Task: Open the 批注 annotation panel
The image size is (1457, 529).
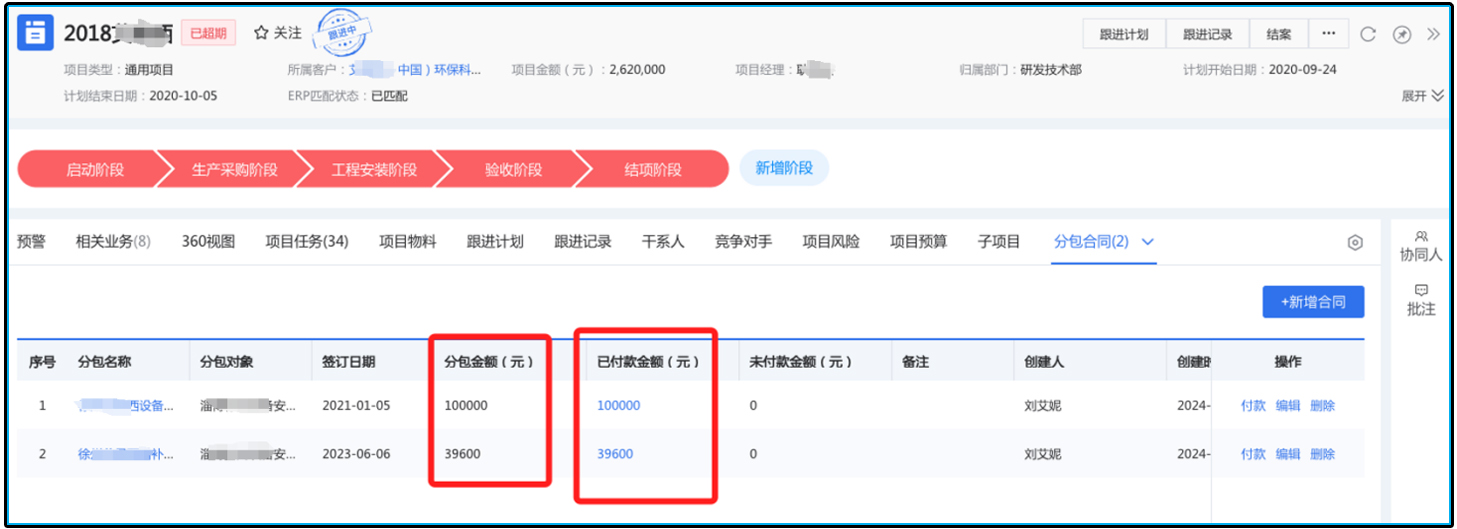Action: point(1421,300)
